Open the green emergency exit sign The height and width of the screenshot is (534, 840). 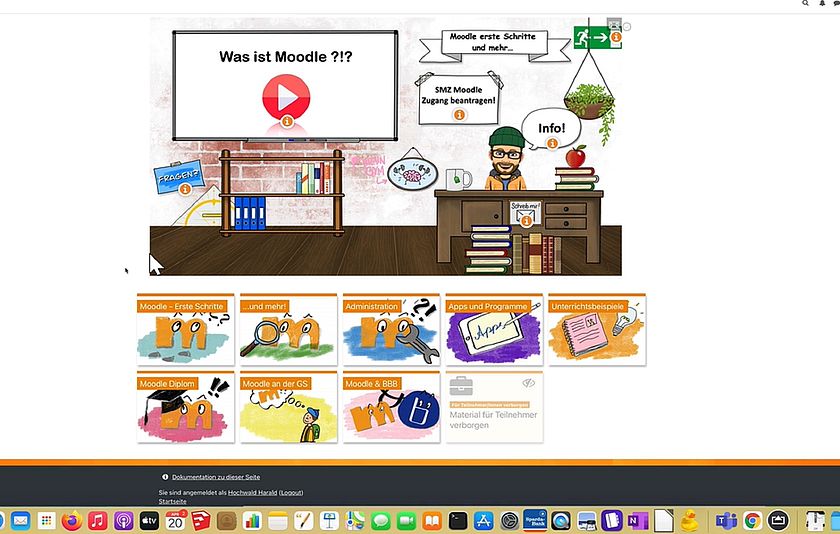[x=598, y=37]
